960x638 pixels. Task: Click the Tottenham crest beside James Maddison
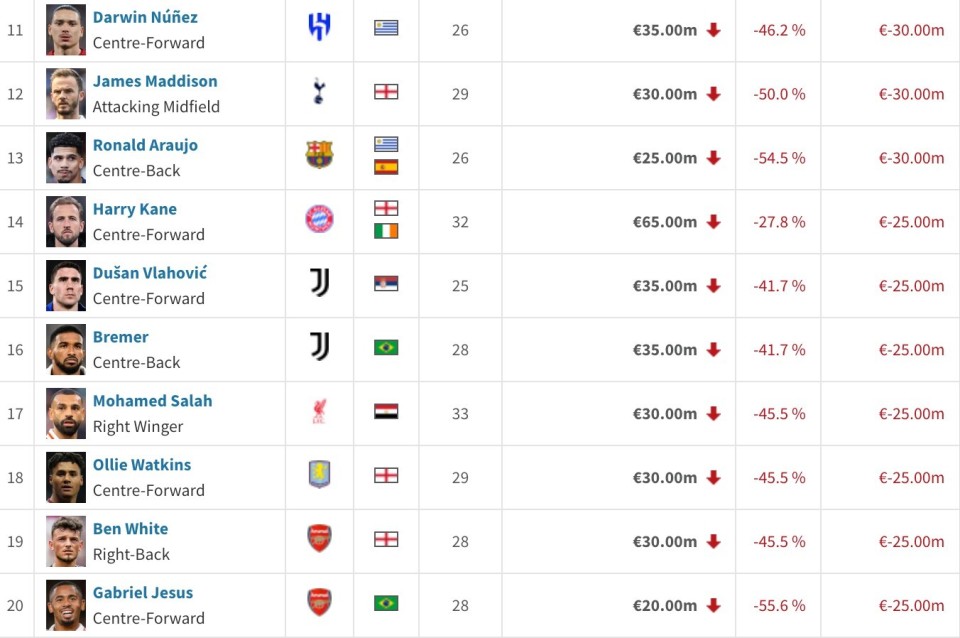click(319, 93)
